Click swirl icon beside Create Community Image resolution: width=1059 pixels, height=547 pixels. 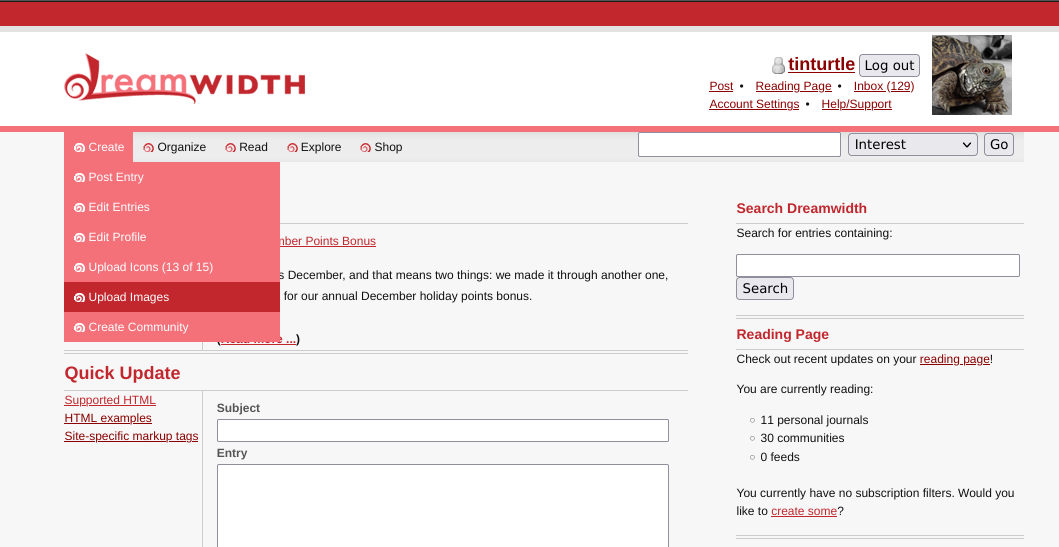coord(80,328)
